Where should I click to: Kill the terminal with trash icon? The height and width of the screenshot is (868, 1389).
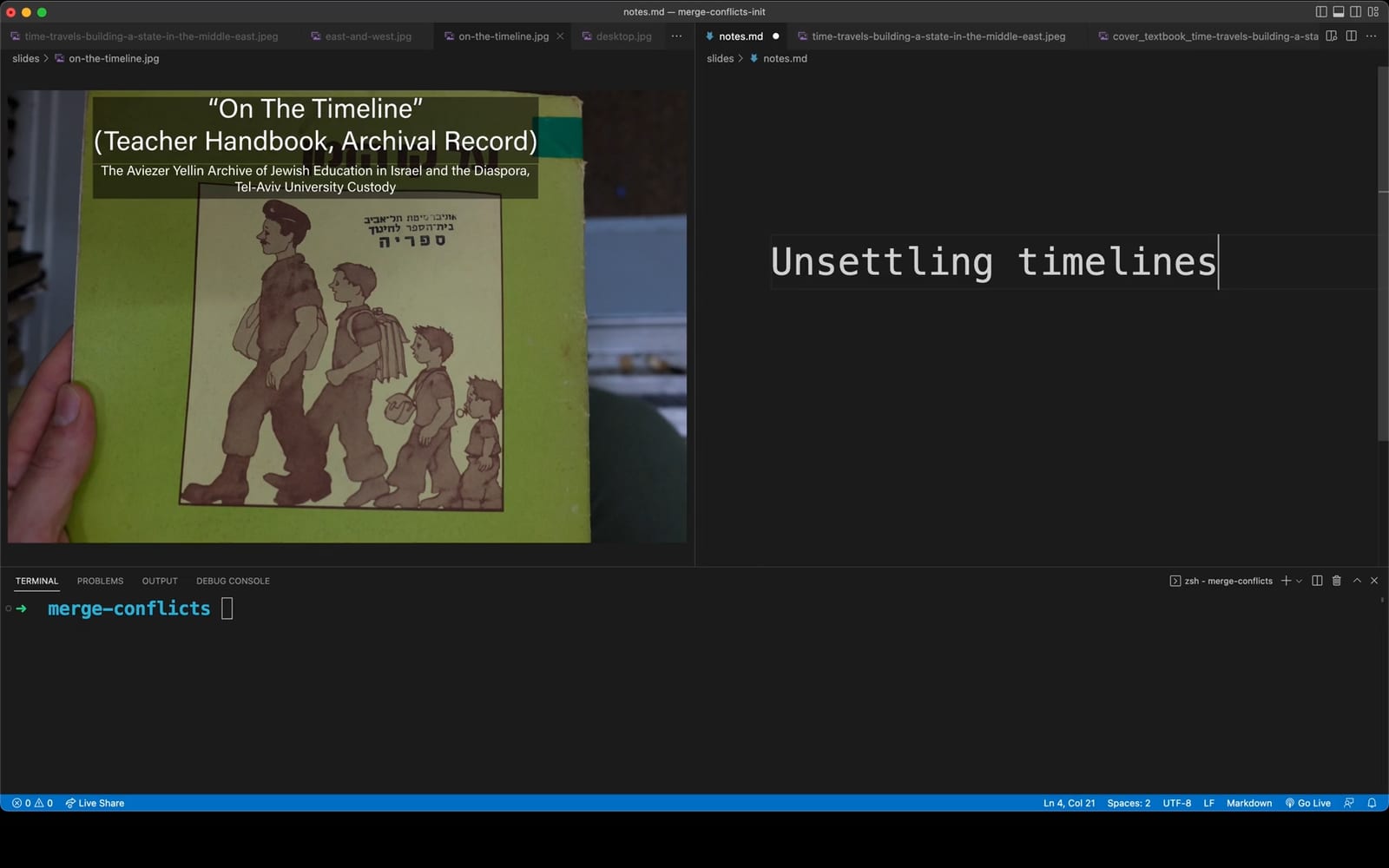pyautogui.click(x=1337, y=581)
